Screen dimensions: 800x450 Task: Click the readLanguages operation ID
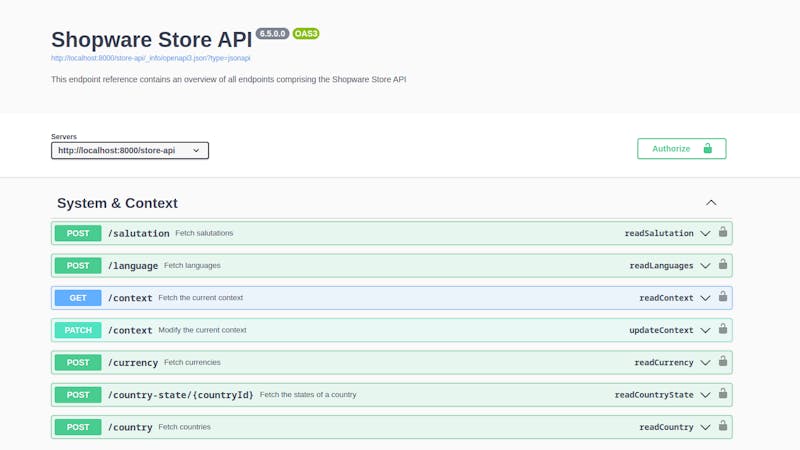661,266
